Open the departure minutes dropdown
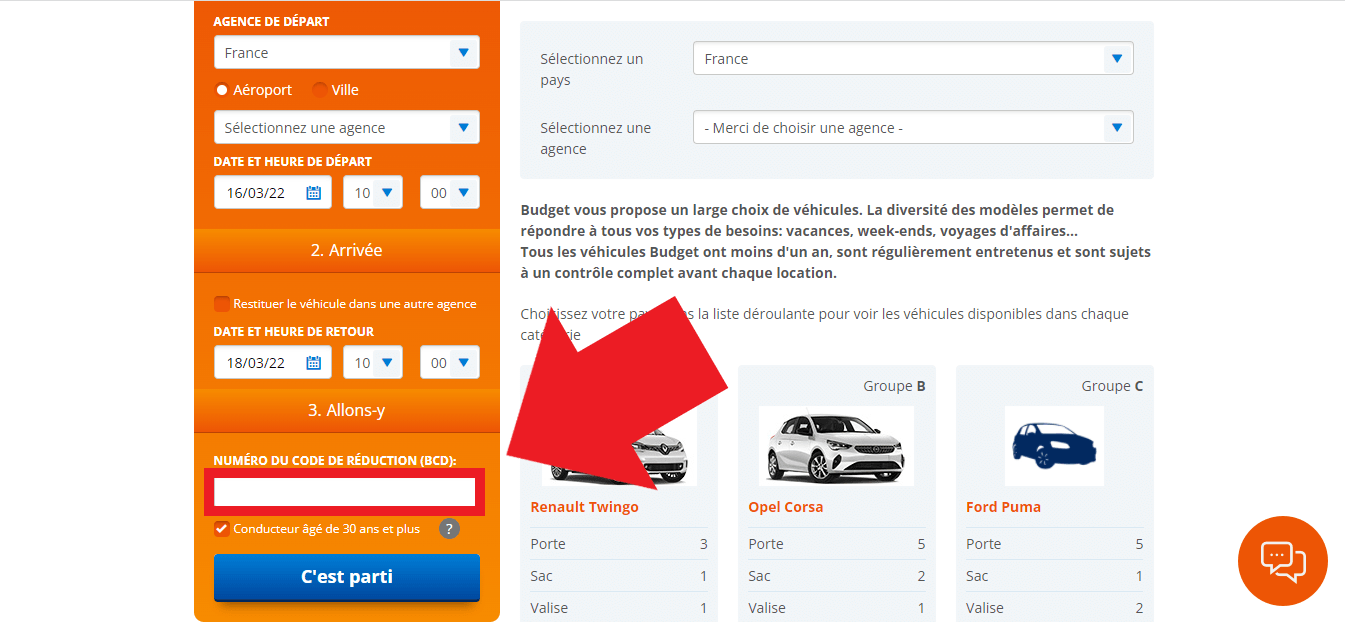This screenshot has height=622, width=1345. tap(450, 193)
